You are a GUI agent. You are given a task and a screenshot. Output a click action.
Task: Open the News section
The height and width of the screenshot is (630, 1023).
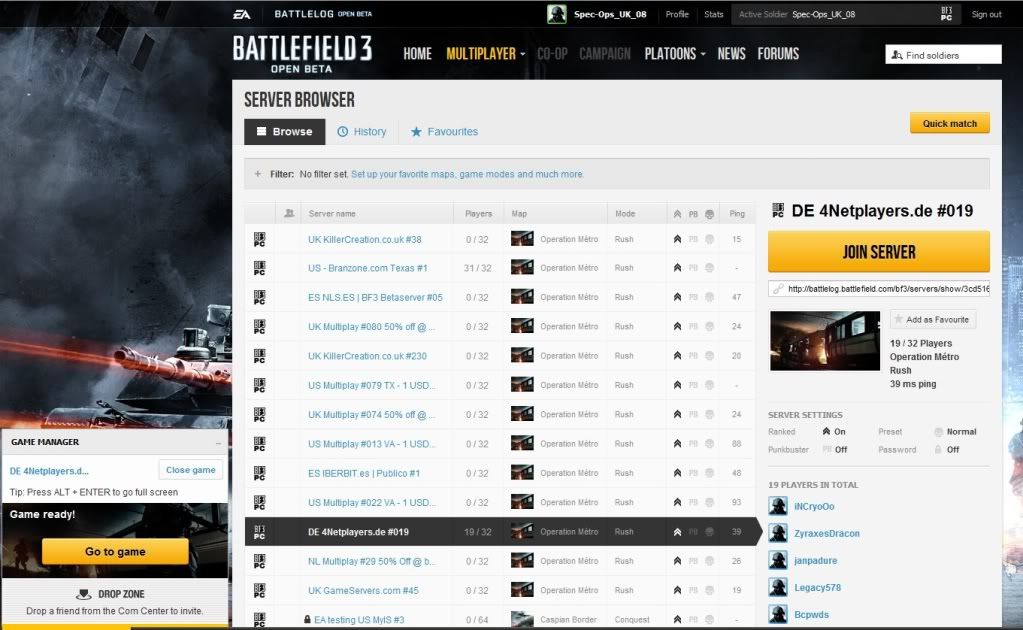(731, 53)
